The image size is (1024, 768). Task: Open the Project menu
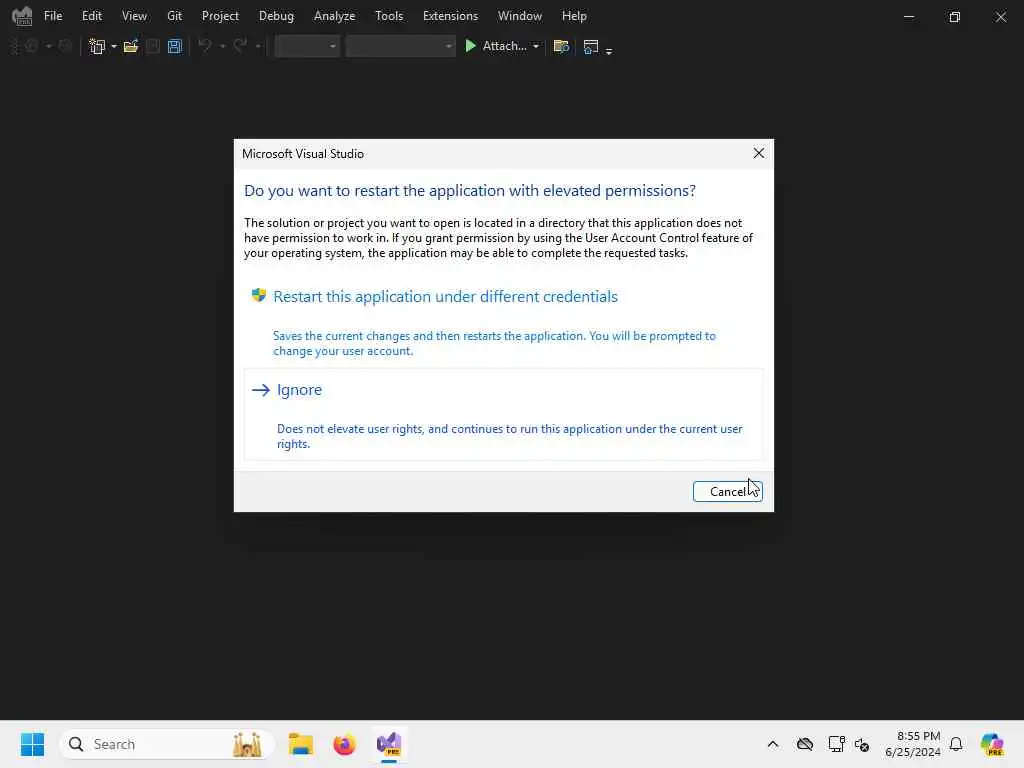220,16
